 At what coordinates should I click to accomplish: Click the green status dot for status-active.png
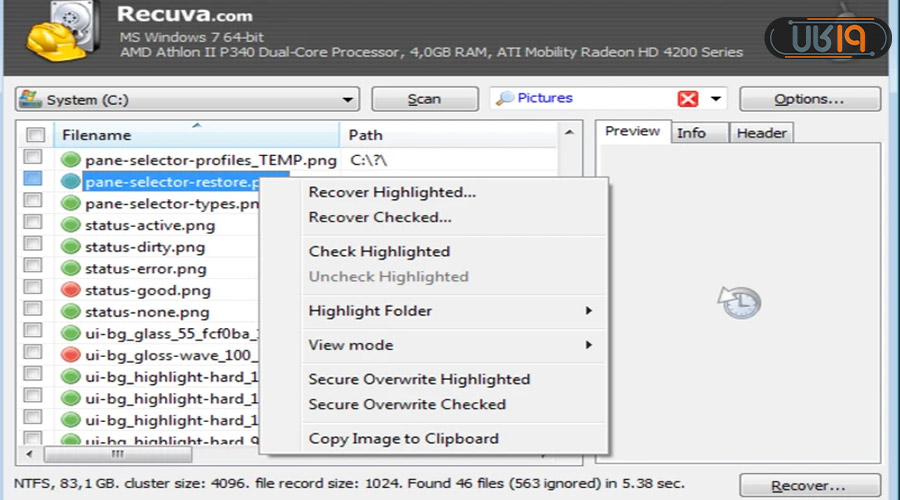71,225
